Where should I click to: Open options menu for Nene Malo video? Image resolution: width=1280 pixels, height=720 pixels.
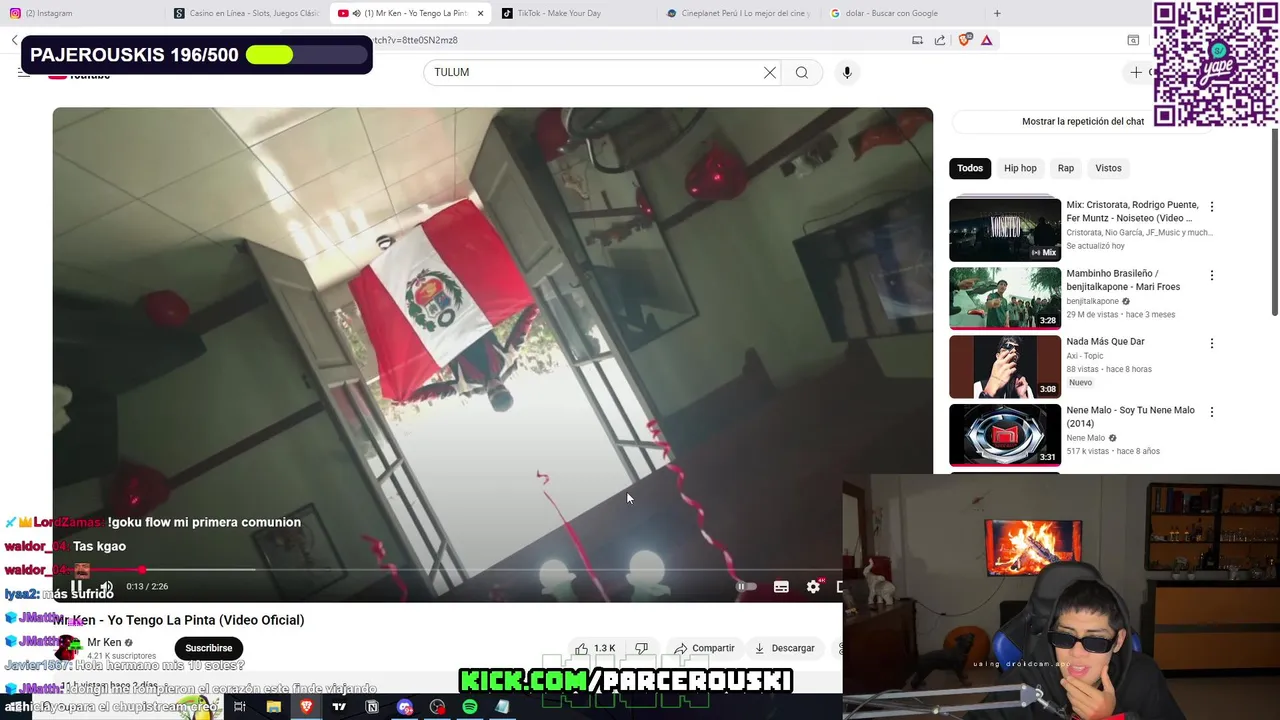1212,412
